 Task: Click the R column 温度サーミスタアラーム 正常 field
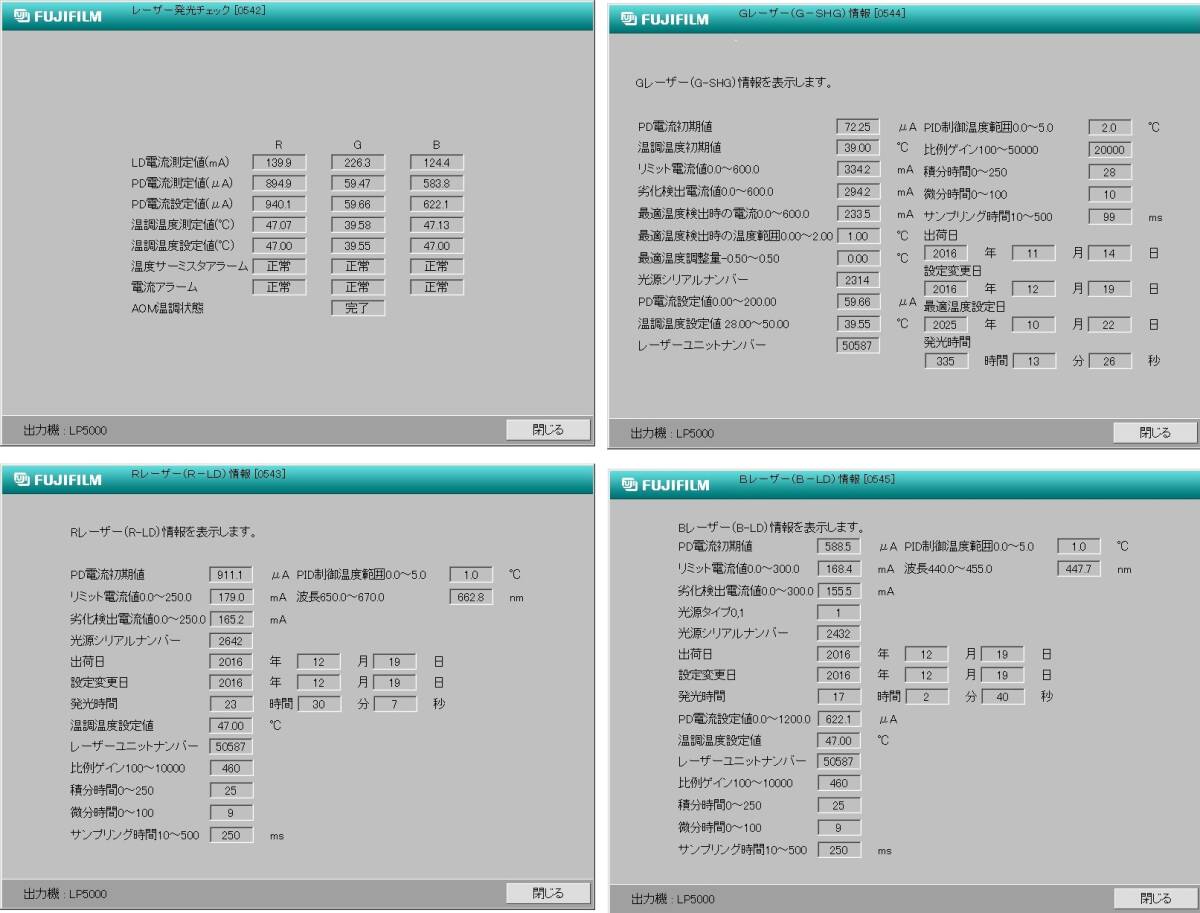point(278,267)
